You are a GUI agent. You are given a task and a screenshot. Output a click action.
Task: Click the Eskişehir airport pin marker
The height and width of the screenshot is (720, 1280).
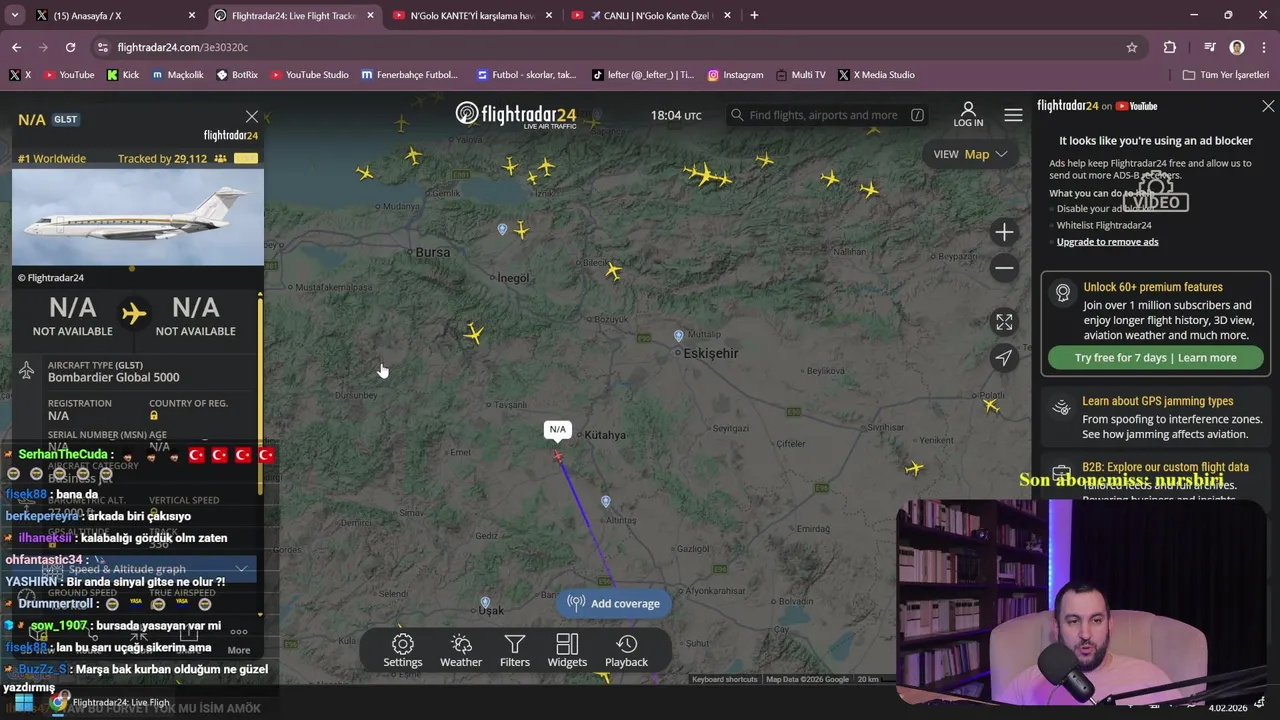pyautogui.click(x=679, y=336)
